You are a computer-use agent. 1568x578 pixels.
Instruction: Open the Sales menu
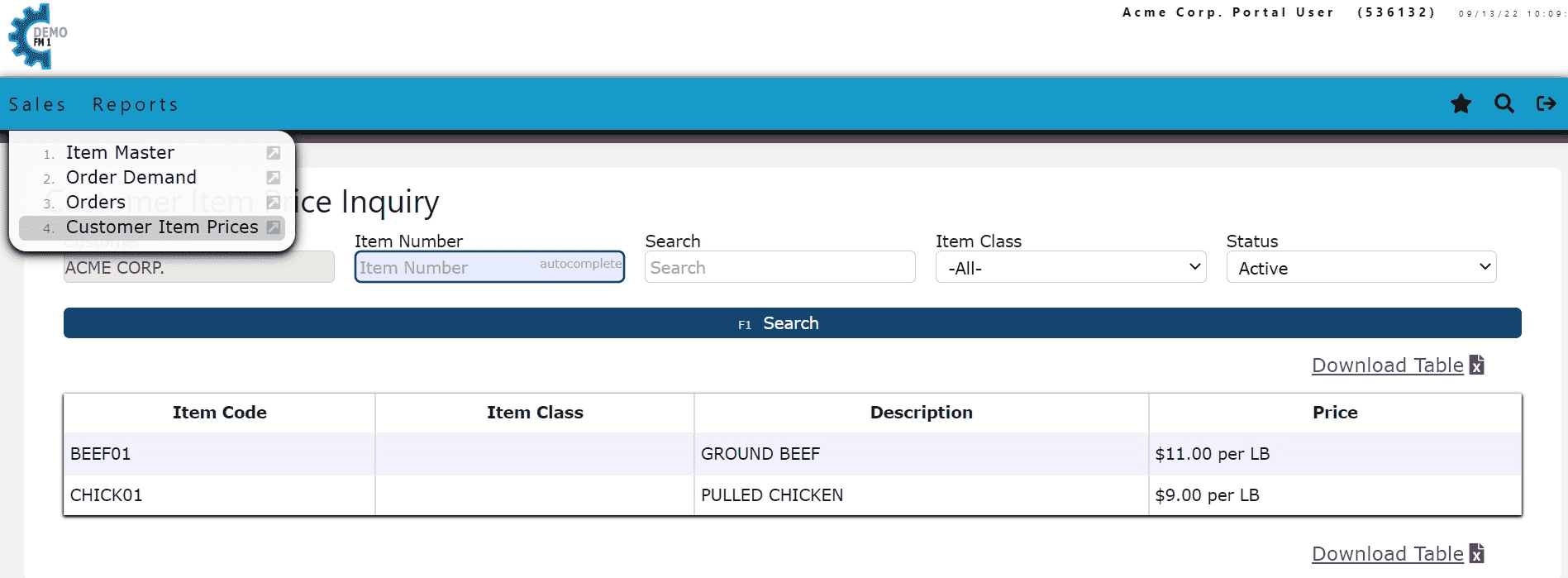point(37,104)
